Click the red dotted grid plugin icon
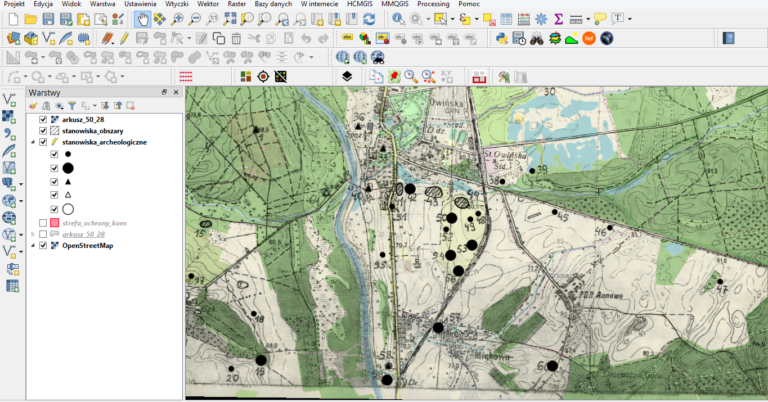 (x=186, y=76)
